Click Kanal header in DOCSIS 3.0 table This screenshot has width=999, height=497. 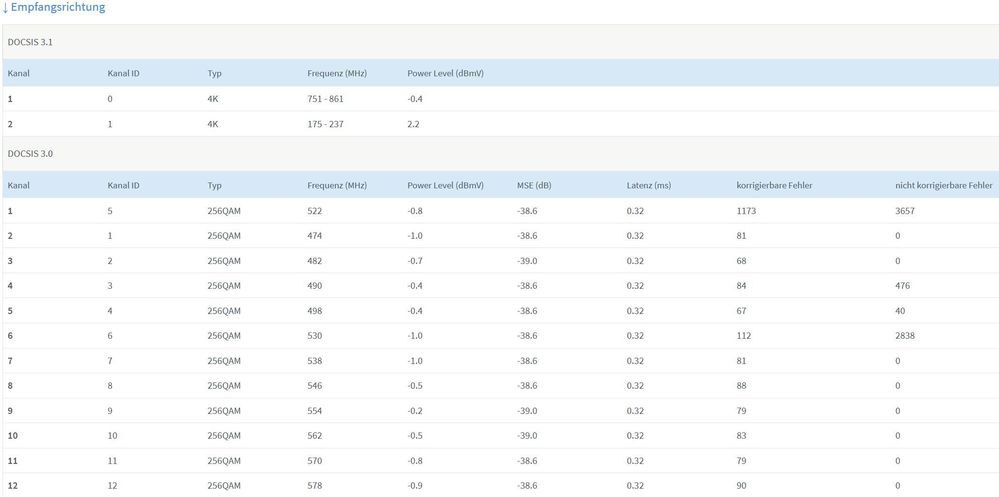coord(18,185)
